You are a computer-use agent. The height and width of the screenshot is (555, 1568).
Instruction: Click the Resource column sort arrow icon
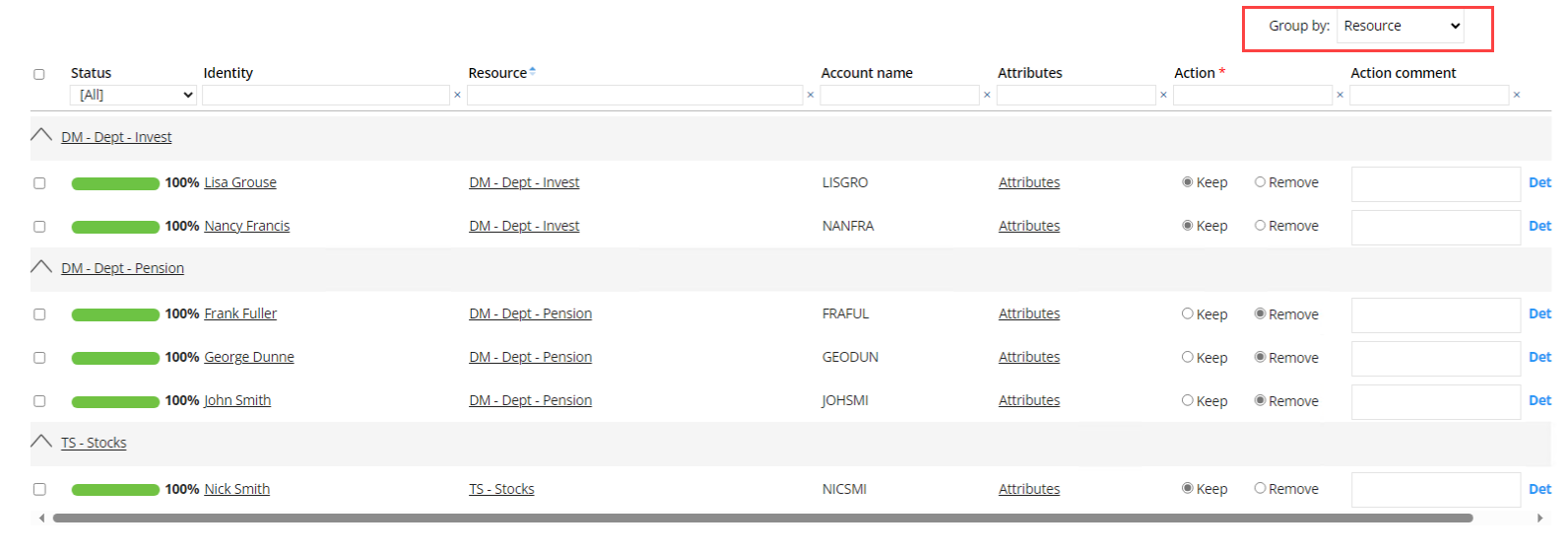click(x=533, y=71)
